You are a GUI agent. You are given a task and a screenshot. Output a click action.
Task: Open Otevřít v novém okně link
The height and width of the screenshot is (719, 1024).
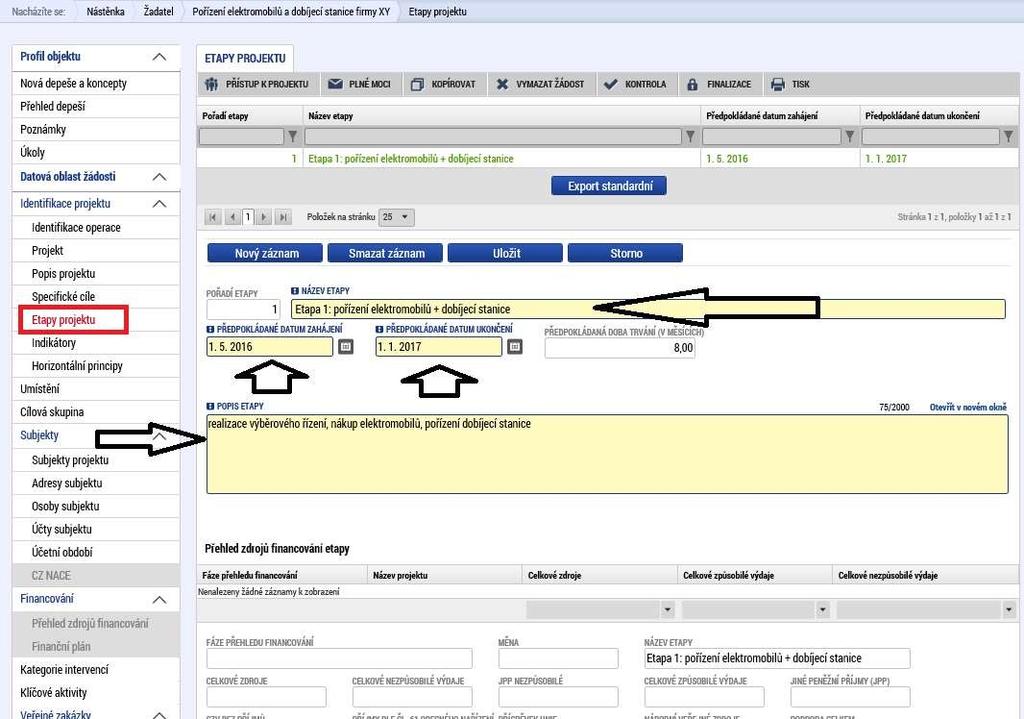tap(968, 407)
